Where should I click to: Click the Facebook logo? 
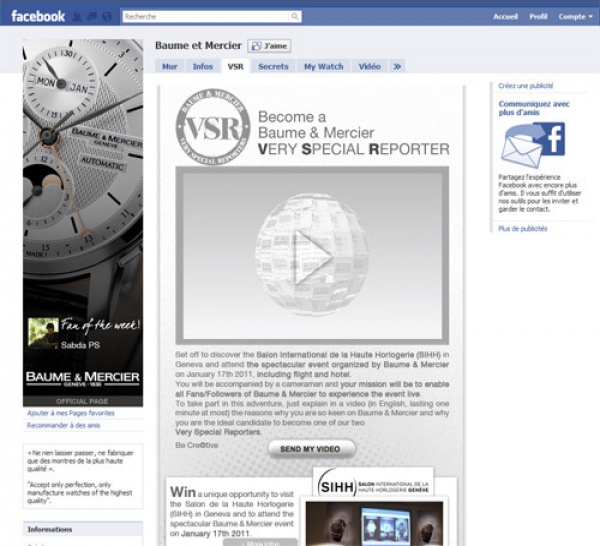[38, 16]
